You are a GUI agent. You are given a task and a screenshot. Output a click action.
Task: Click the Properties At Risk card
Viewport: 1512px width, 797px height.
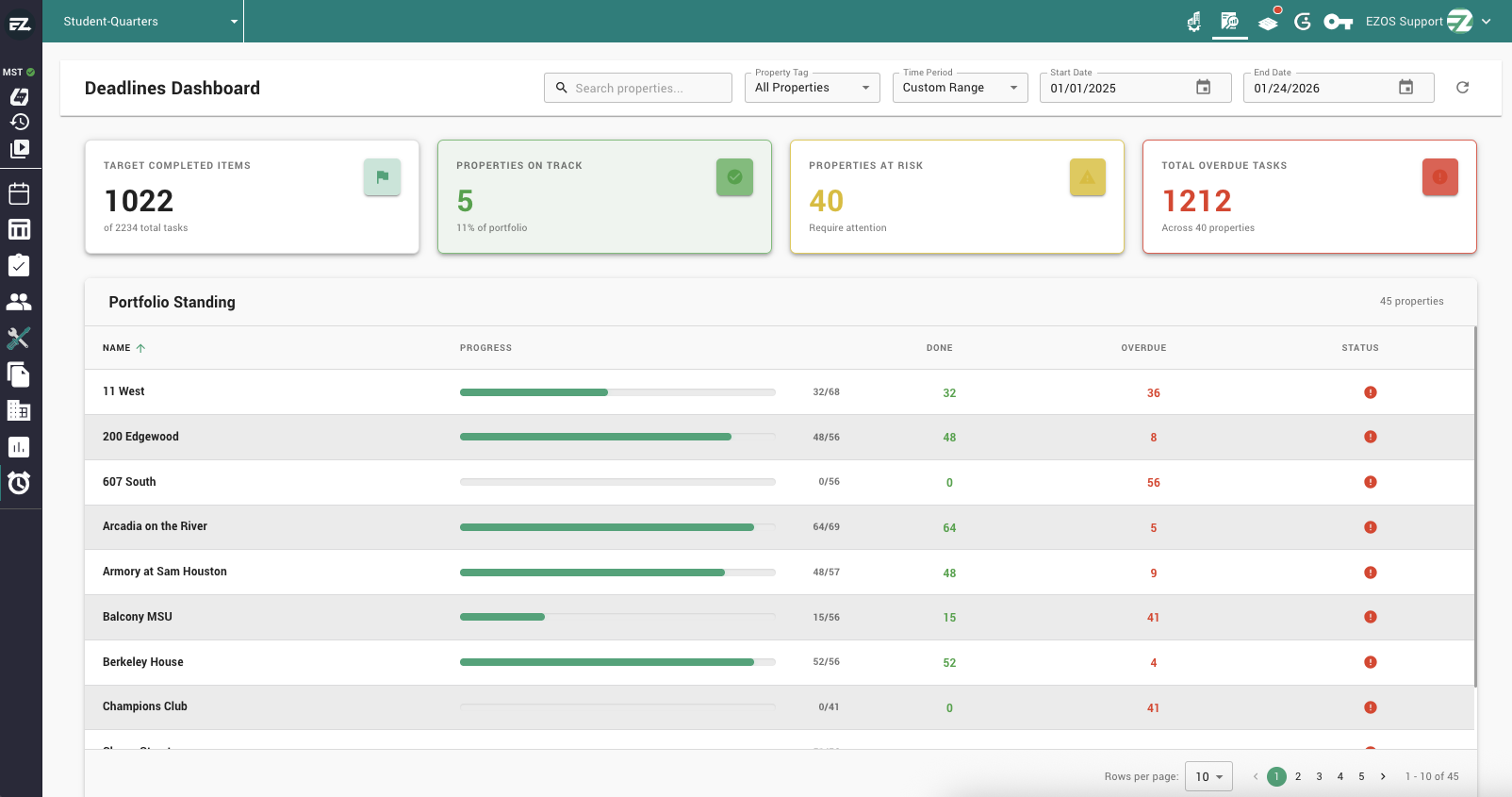coord(957,197)
